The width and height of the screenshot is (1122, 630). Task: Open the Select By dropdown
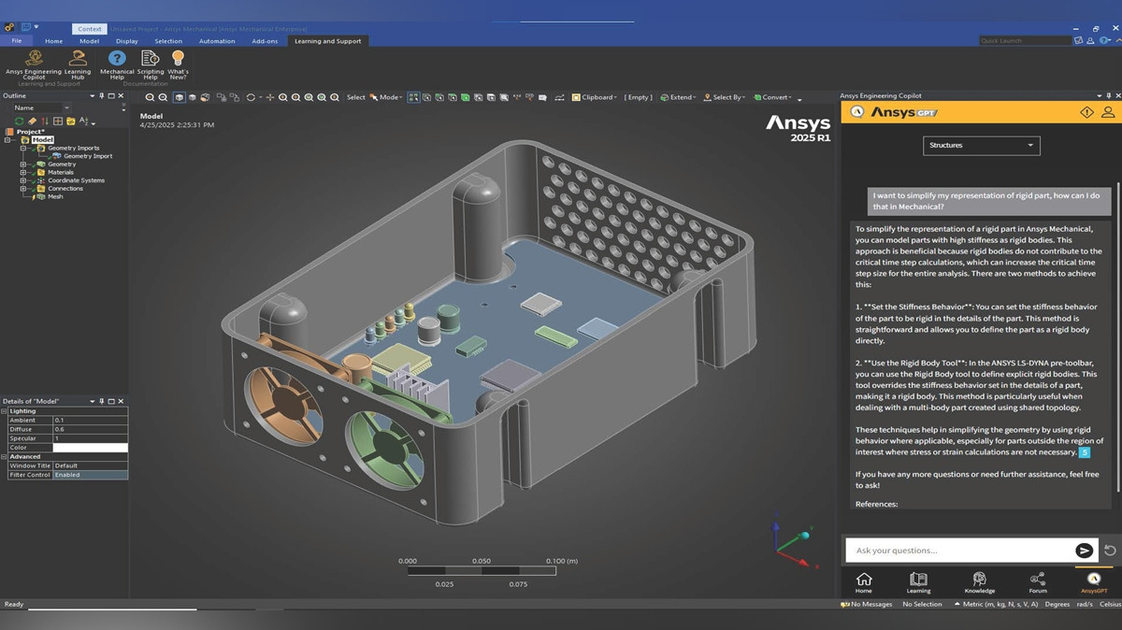tap(724, 97)
